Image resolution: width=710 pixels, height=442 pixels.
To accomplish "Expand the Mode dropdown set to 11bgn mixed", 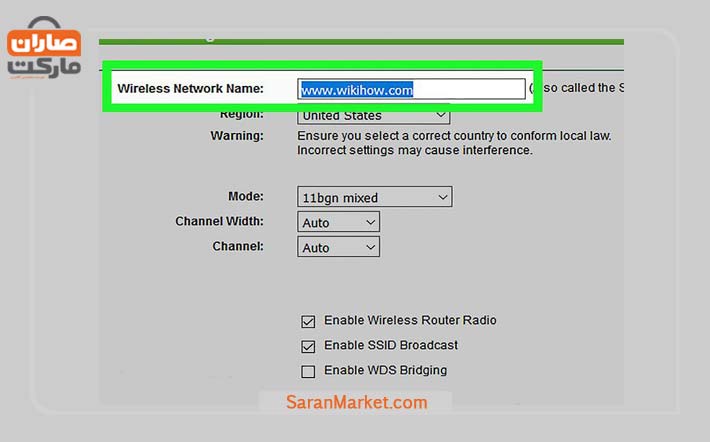I will (x=374, y=198).
